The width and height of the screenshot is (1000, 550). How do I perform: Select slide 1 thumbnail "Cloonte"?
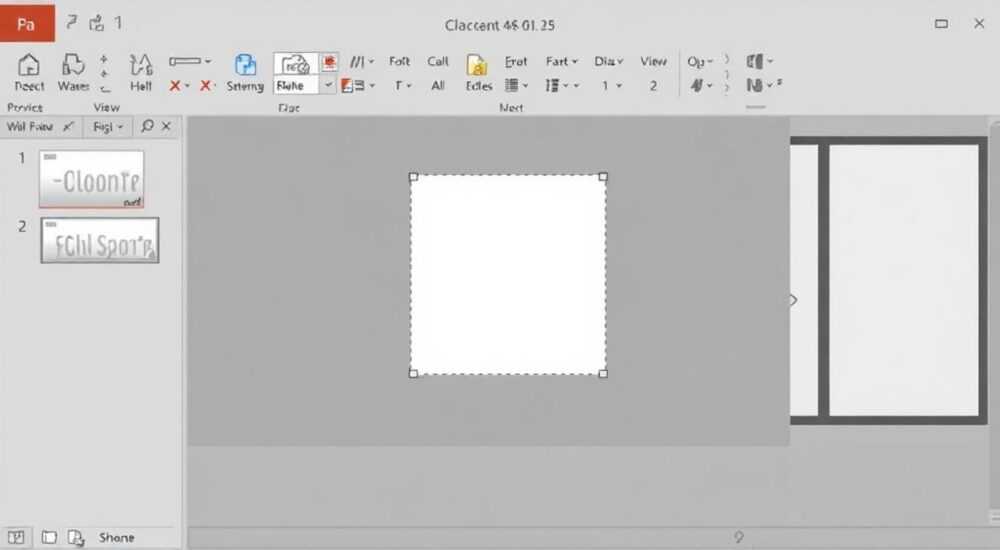coord(91,179)
